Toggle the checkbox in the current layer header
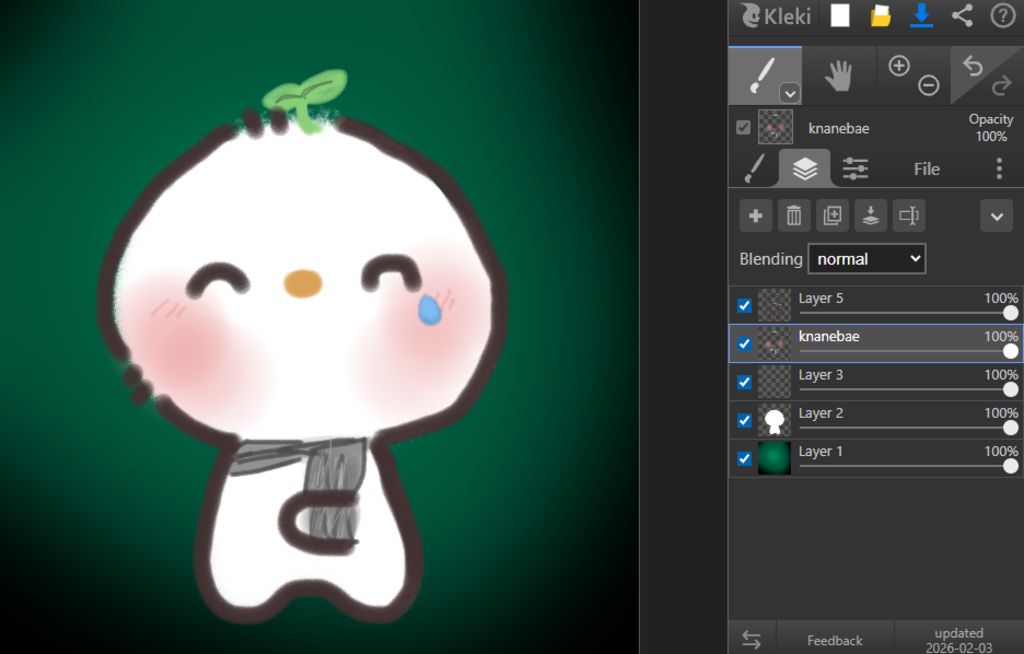 coord(743,127)
